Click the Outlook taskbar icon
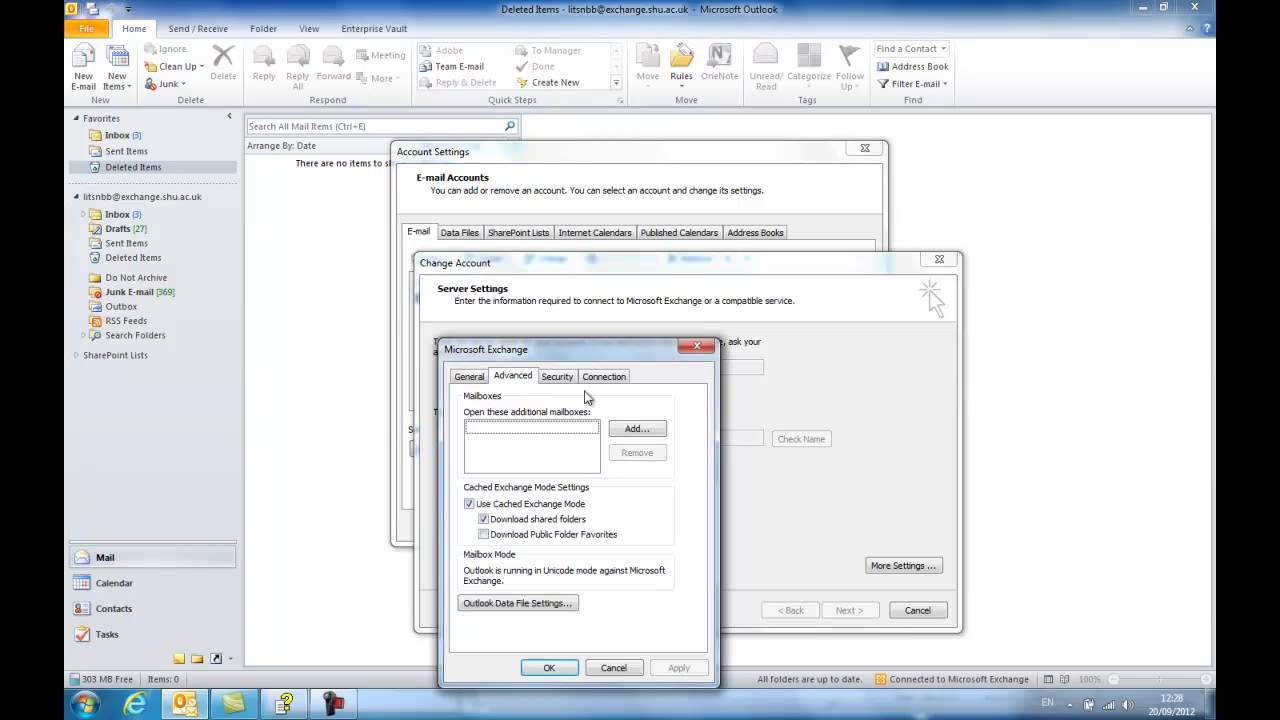Image resolution: width=1280 pixels, height=720 pixels. (x=185, y=704)
